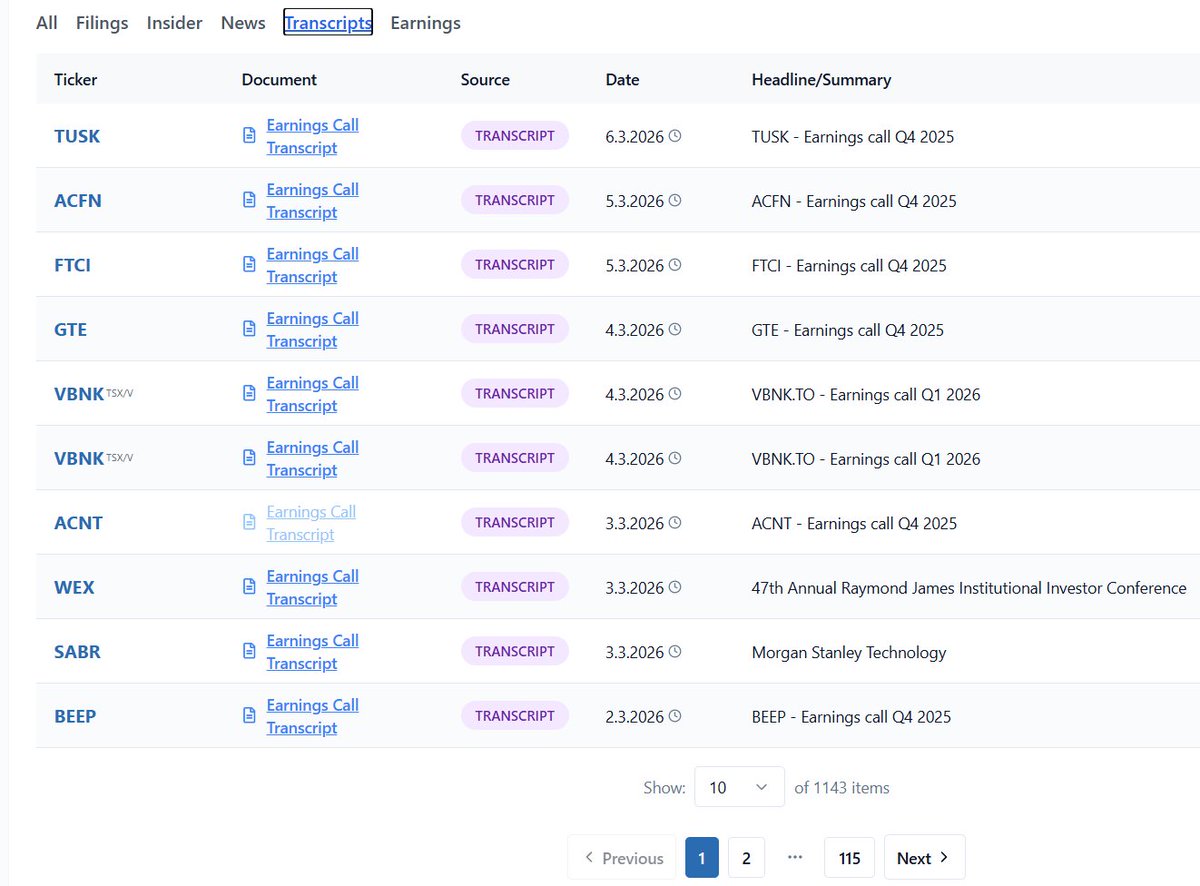Click the clock icon in GTE row
The image size is (1200, 886).
(x=675, y=329)
